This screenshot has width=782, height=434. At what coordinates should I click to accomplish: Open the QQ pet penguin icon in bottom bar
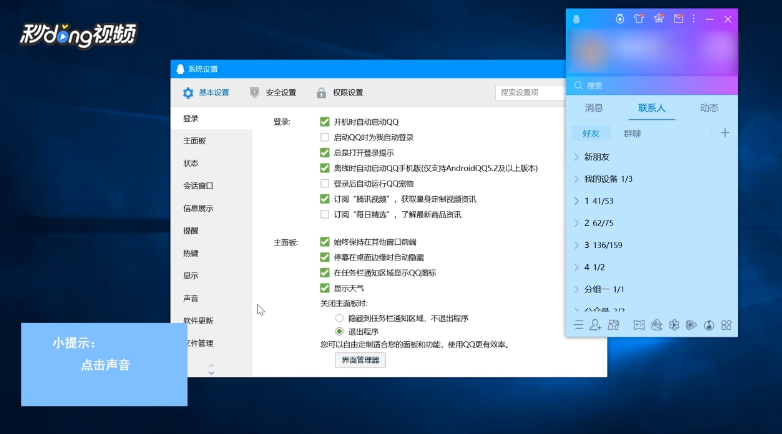point(656,325)
